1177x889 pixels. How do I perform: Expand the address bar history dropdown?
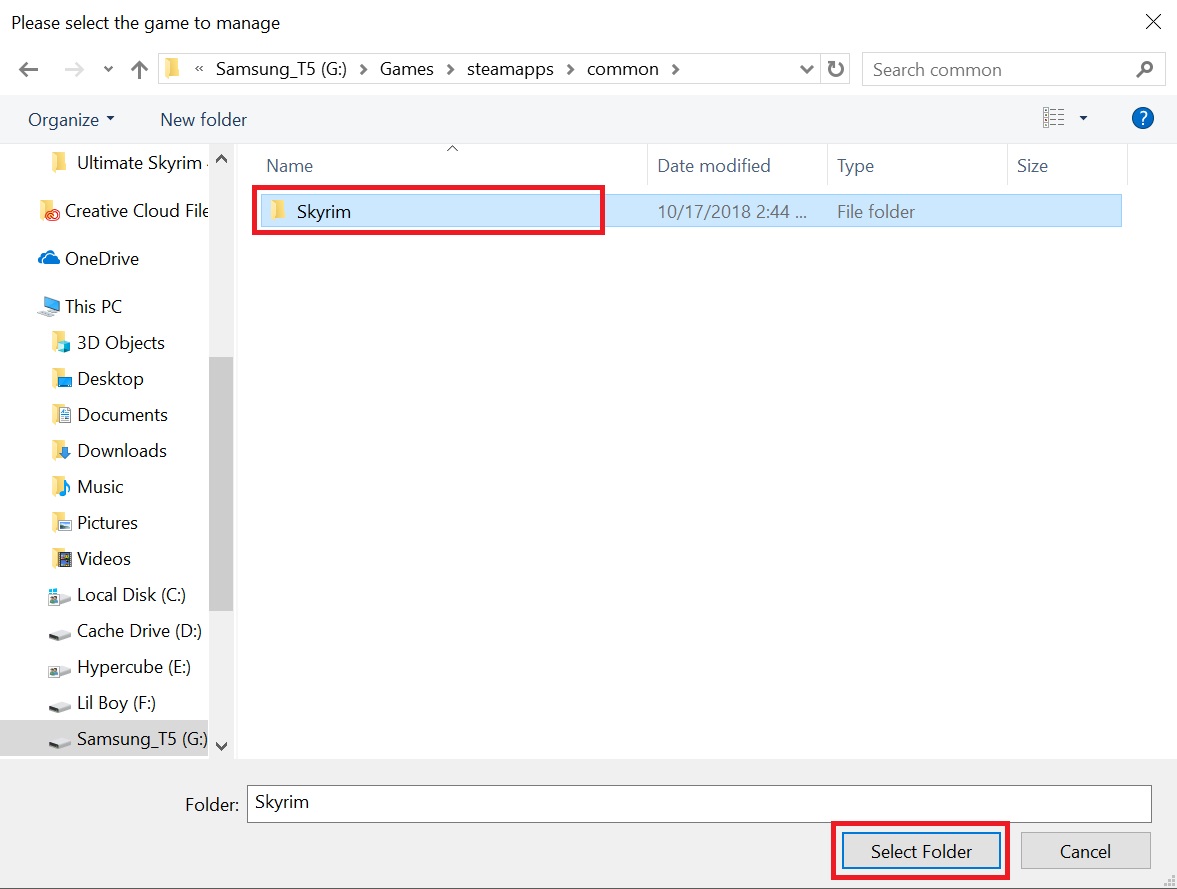point(806,69)
